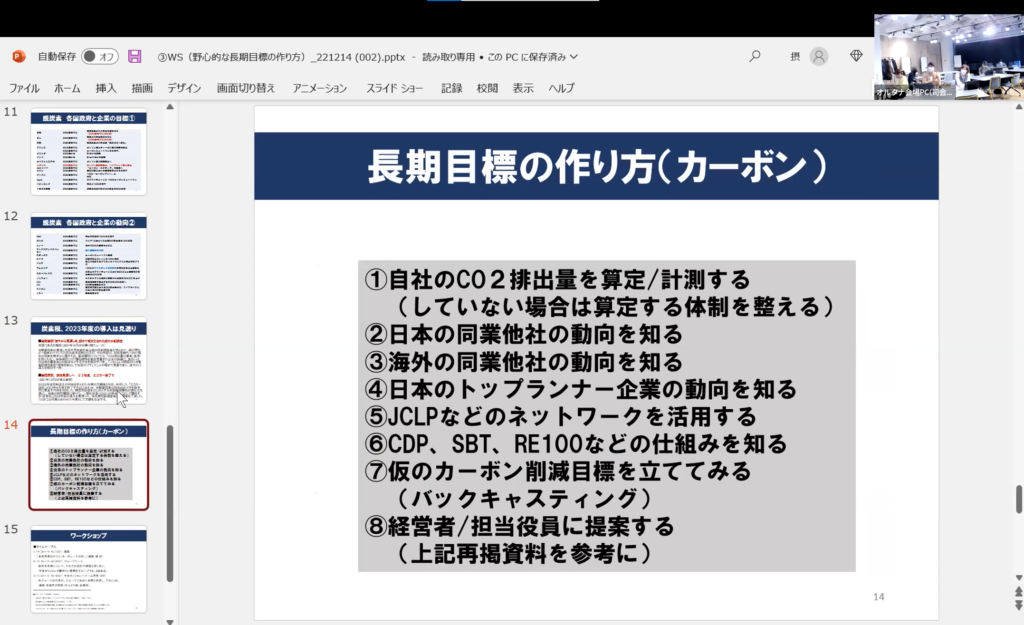Viewport: 1024px width, 625px height.
Task: Click thumbnail pane scroll down arrow
Action: 170,621
